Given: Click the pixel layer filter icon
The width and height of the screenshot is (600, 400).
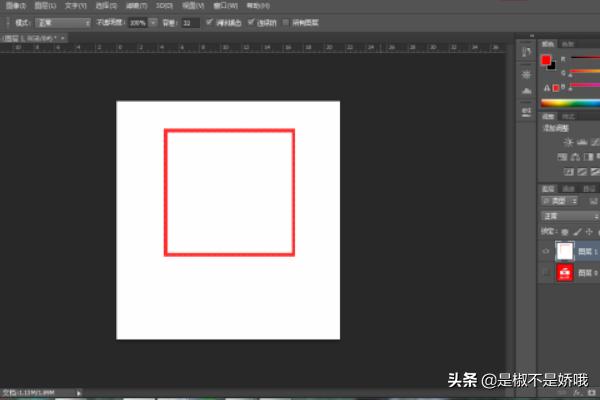Looking at the screenshot, I should point(593,201).
